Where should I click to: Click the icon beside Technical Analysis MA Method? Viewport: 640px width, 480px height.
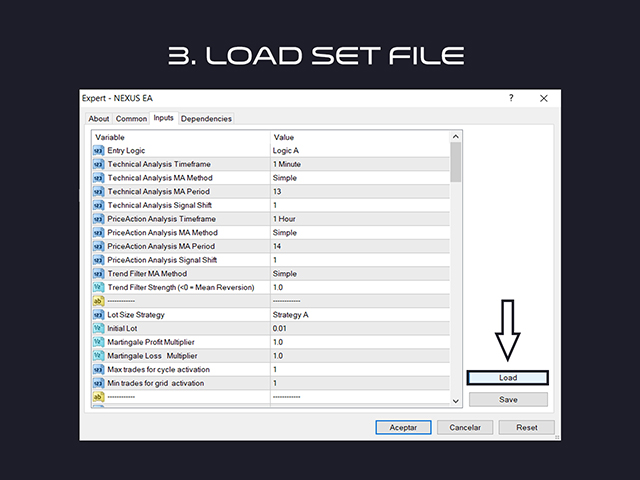tap(98, 178)
